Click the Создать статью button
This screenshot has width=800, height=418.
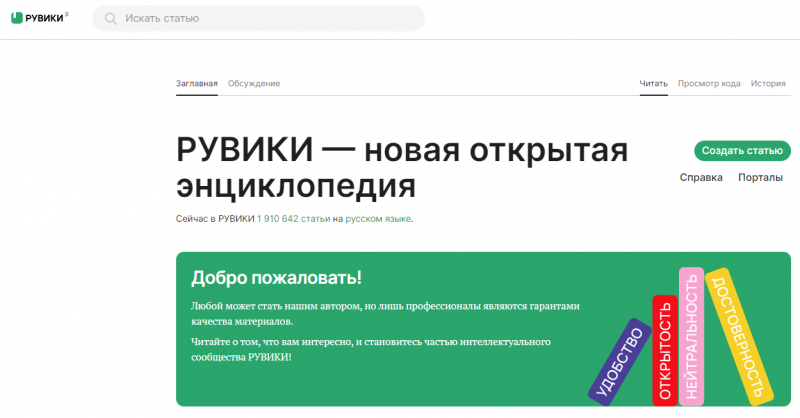[x=742, y=151]
